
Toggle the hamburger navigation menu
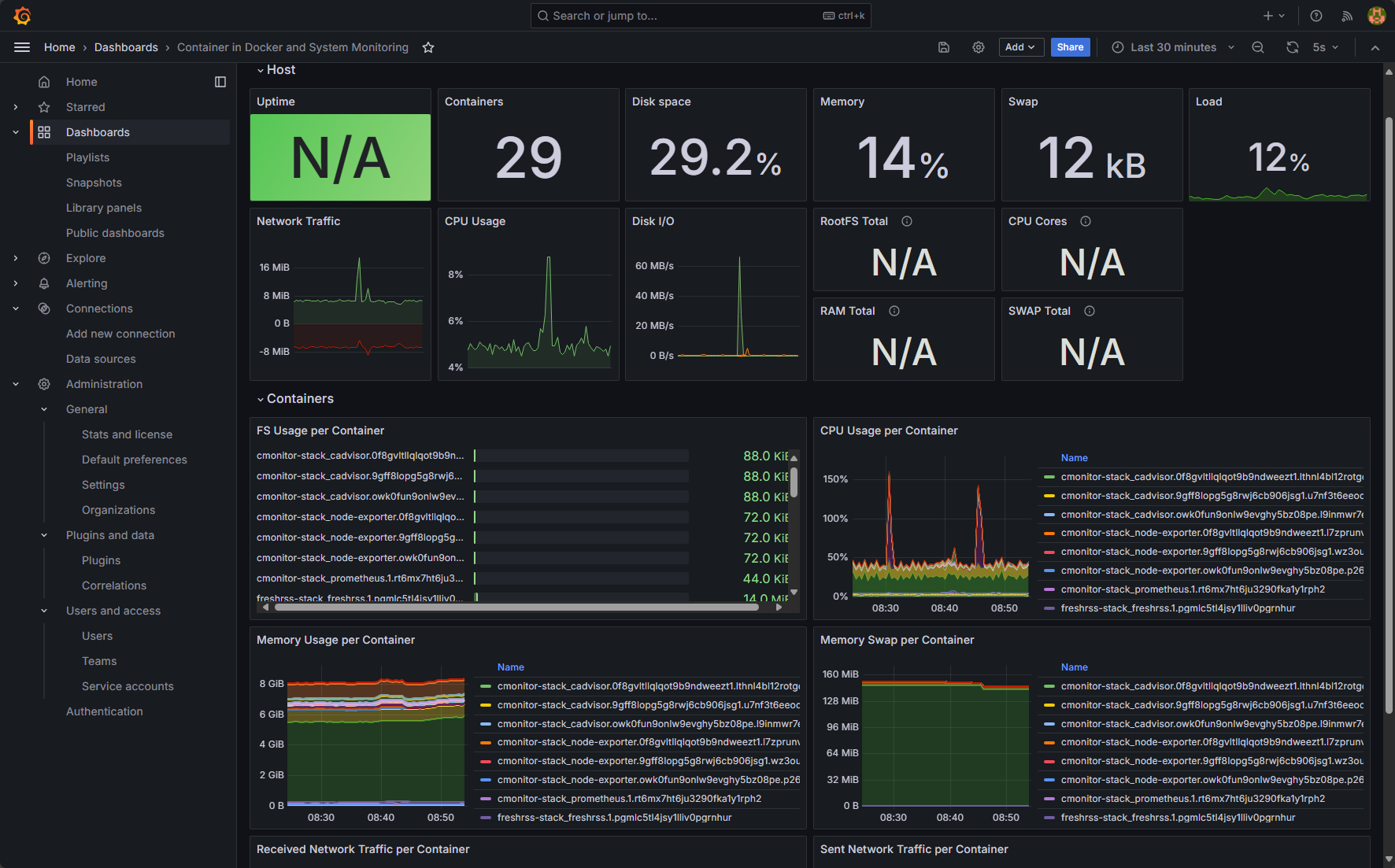point(22,47)
